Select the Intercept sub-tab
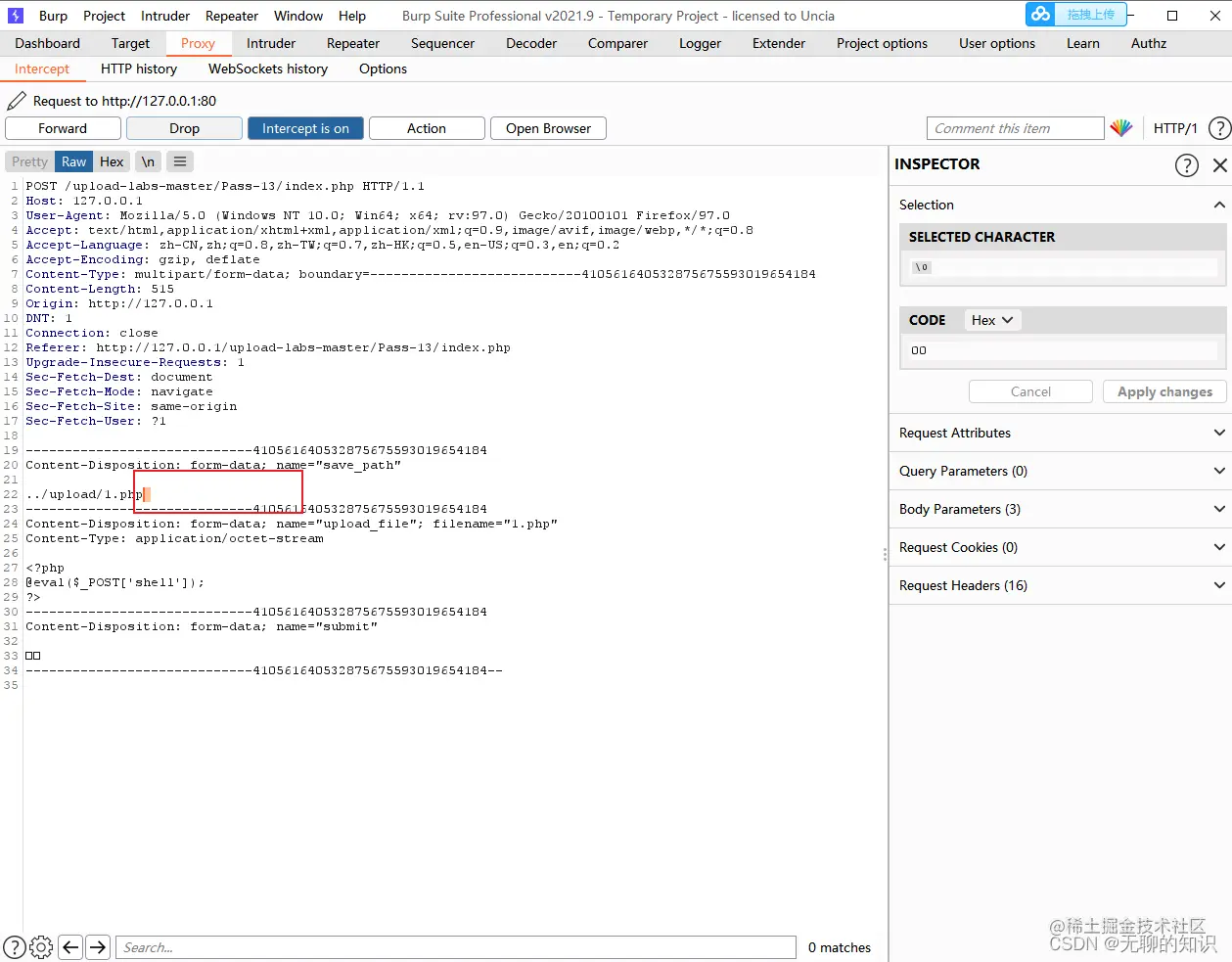1232x962 pixels. point(42,69)
